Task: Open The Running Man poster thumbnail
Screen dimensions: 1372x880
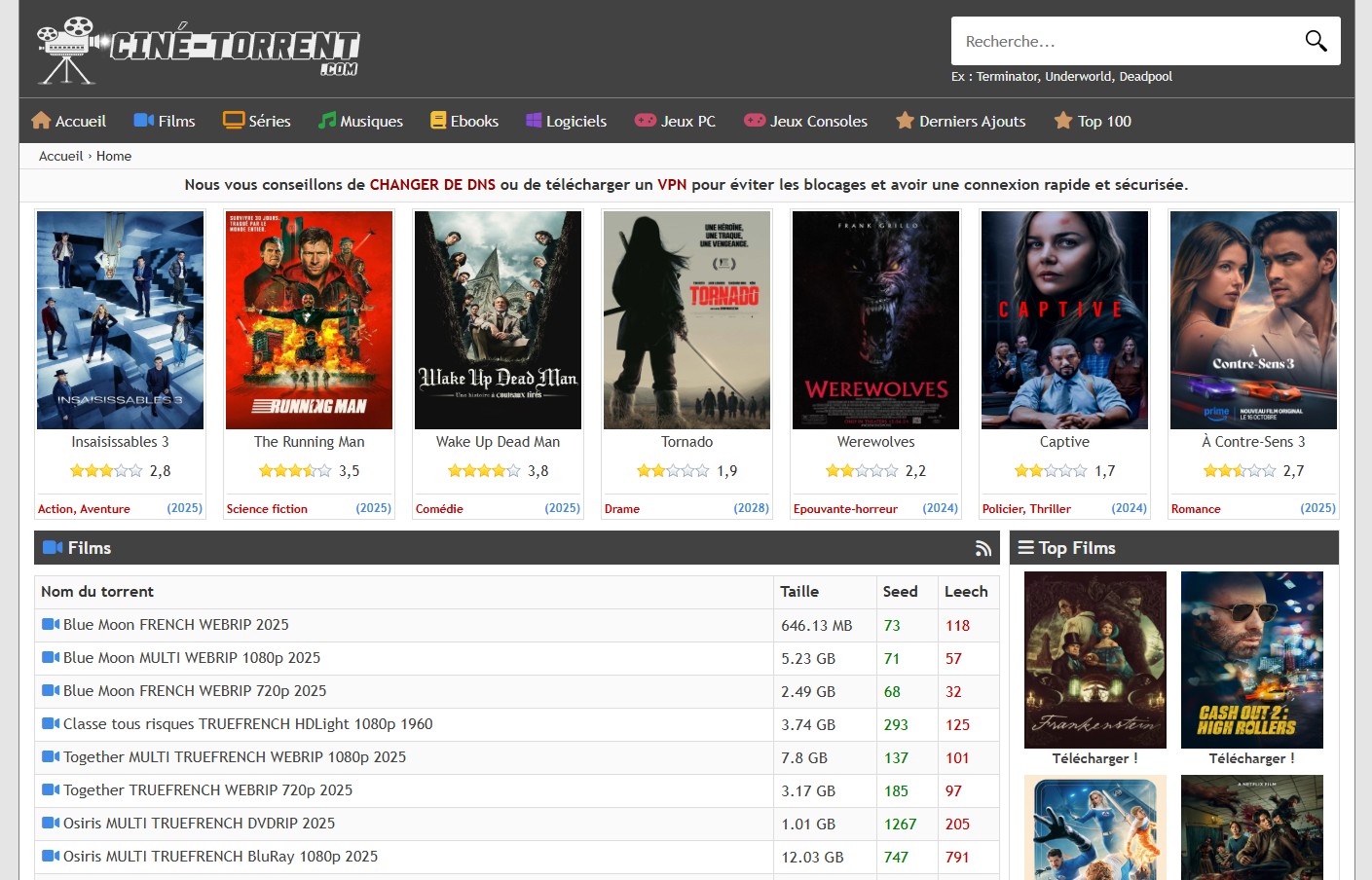Action: click(309, 320)
